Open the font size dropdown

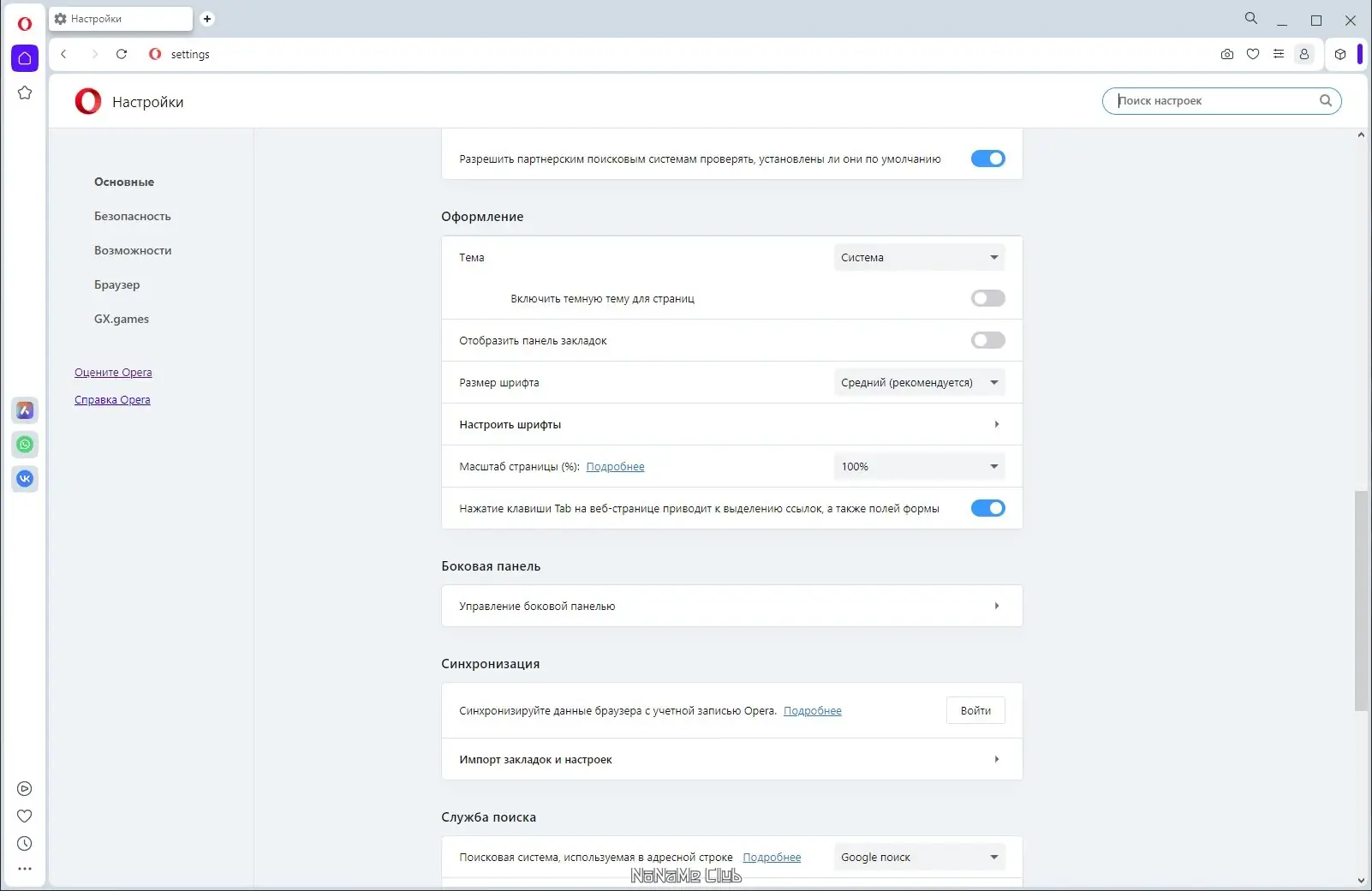click(919, 382)
